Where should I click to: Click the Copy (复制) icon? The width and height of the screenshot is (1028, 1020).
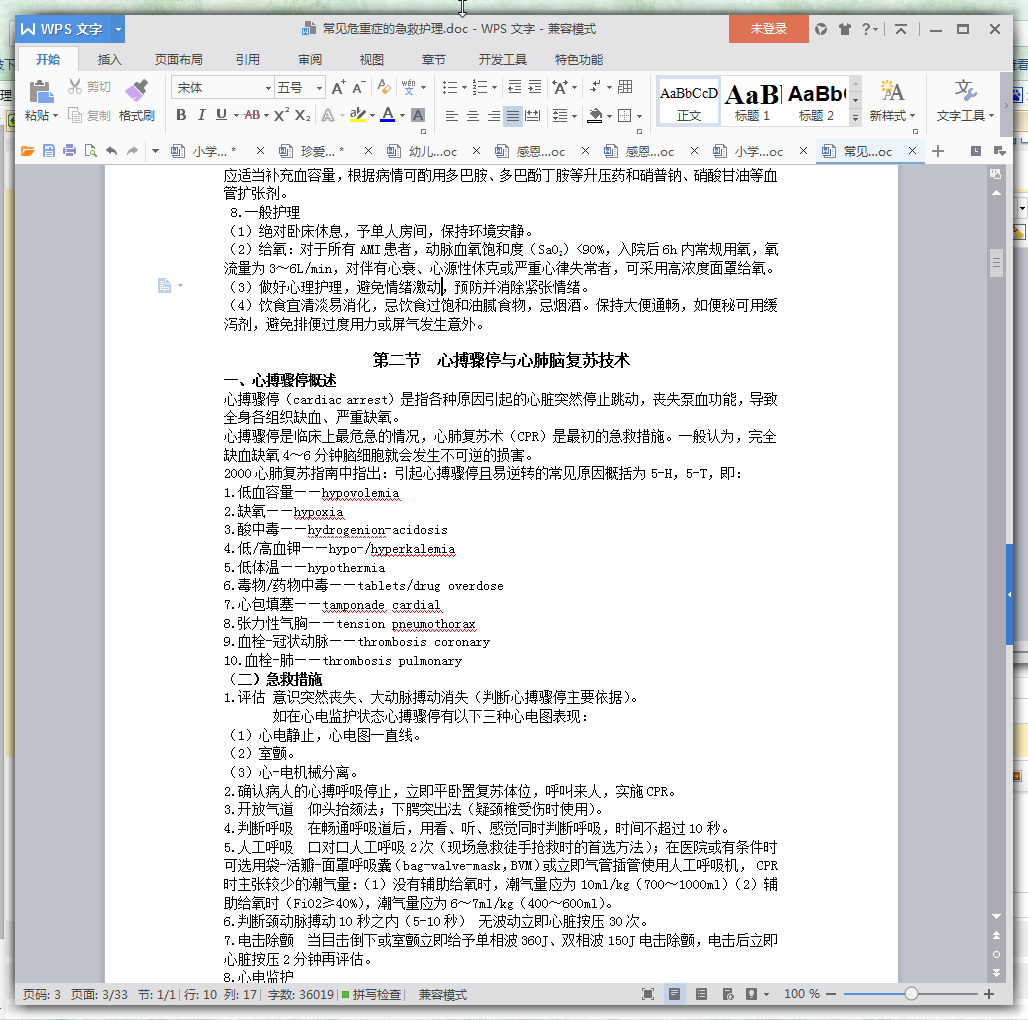(x=75, y=115)
